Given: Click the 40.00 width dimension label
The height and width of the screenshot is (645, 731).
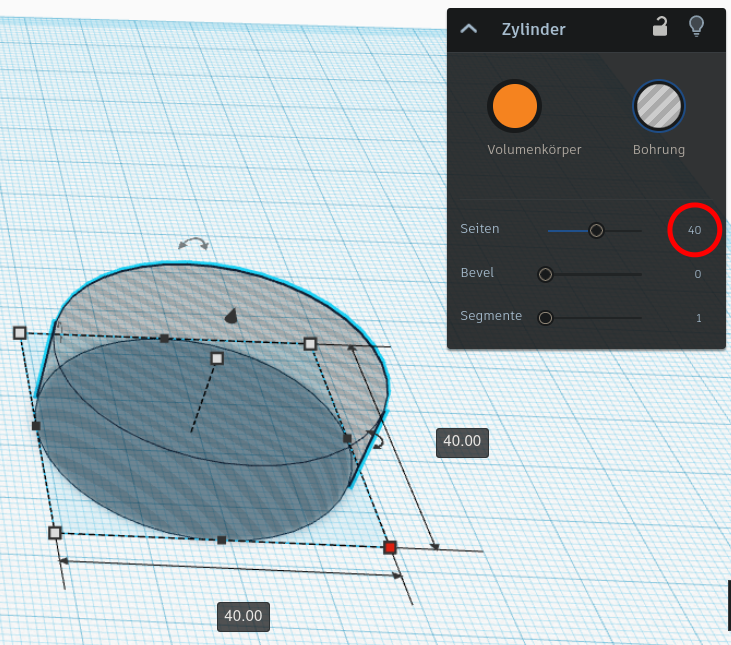Looking at the screenshot, I should [243, 616].
